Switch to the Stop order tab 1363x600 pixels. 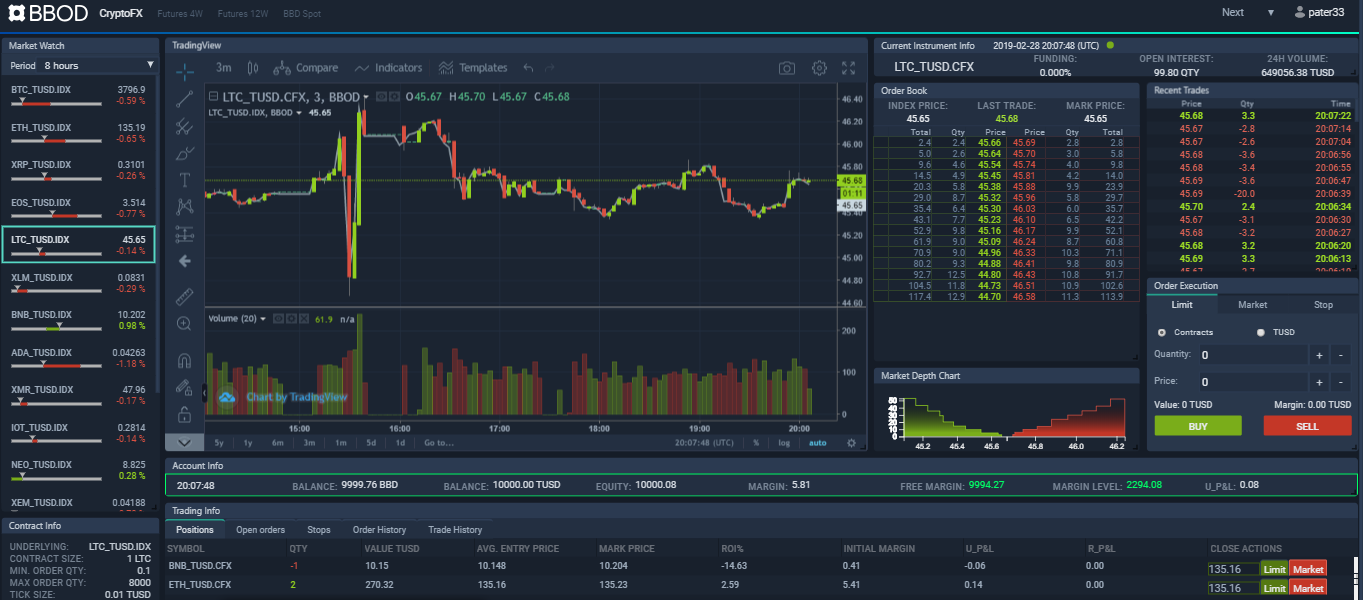[x=1323, y=305]
